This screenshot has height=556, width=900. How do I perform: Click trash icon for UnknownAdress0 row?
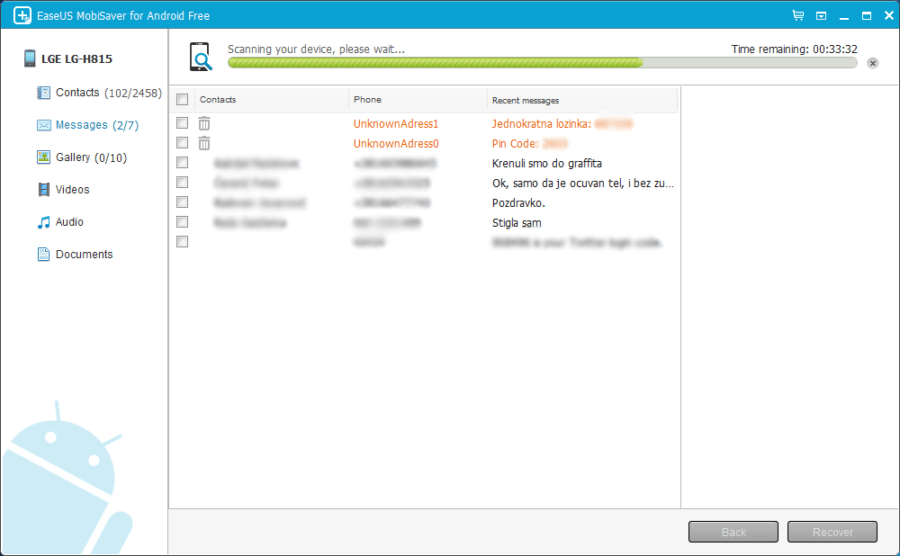click(x=204, y=143)
